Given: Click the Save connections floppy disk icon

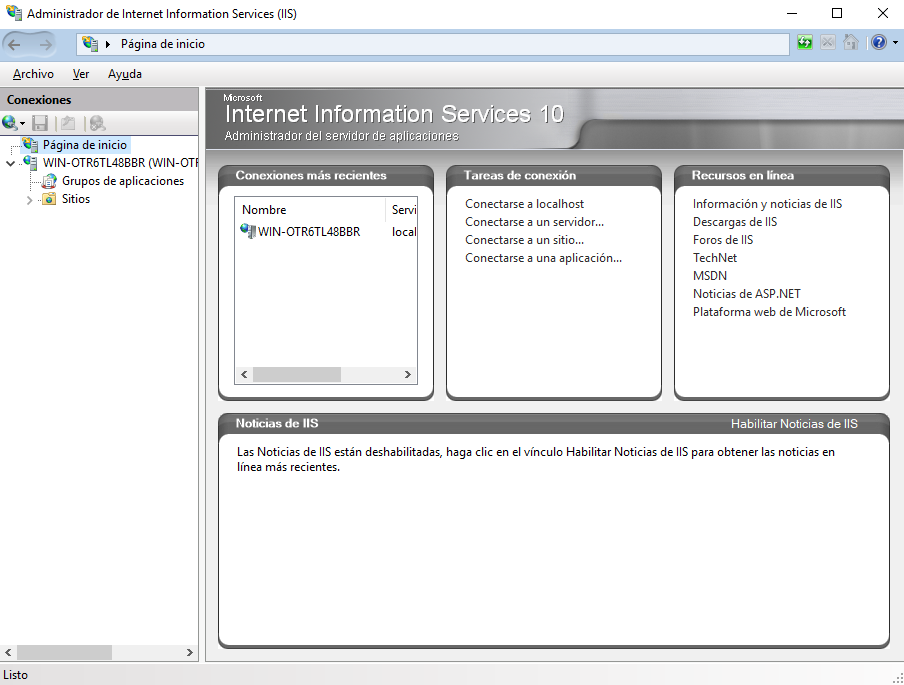Looking at the screenshot, I should click(40, 123).
